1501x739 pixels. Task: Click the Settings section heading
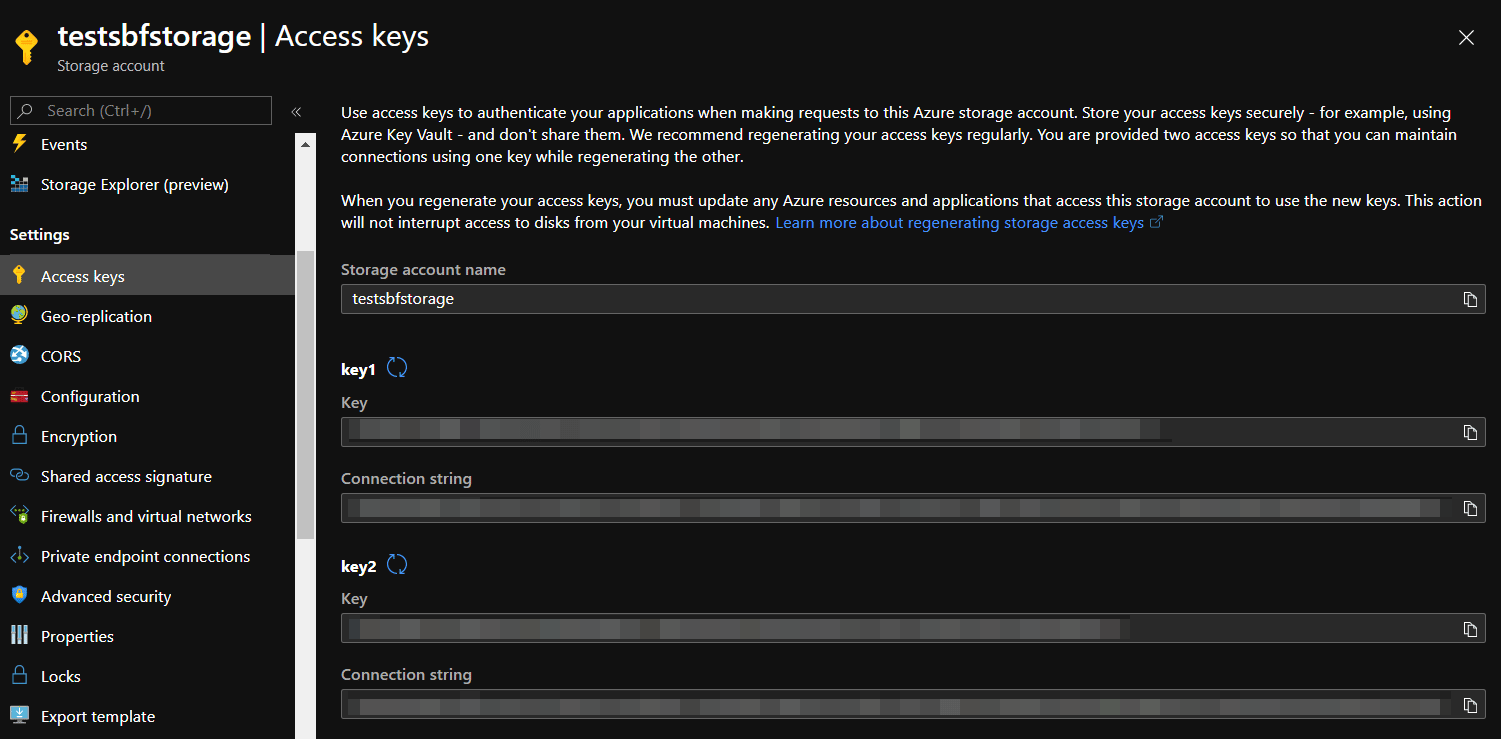coord(40,234)
